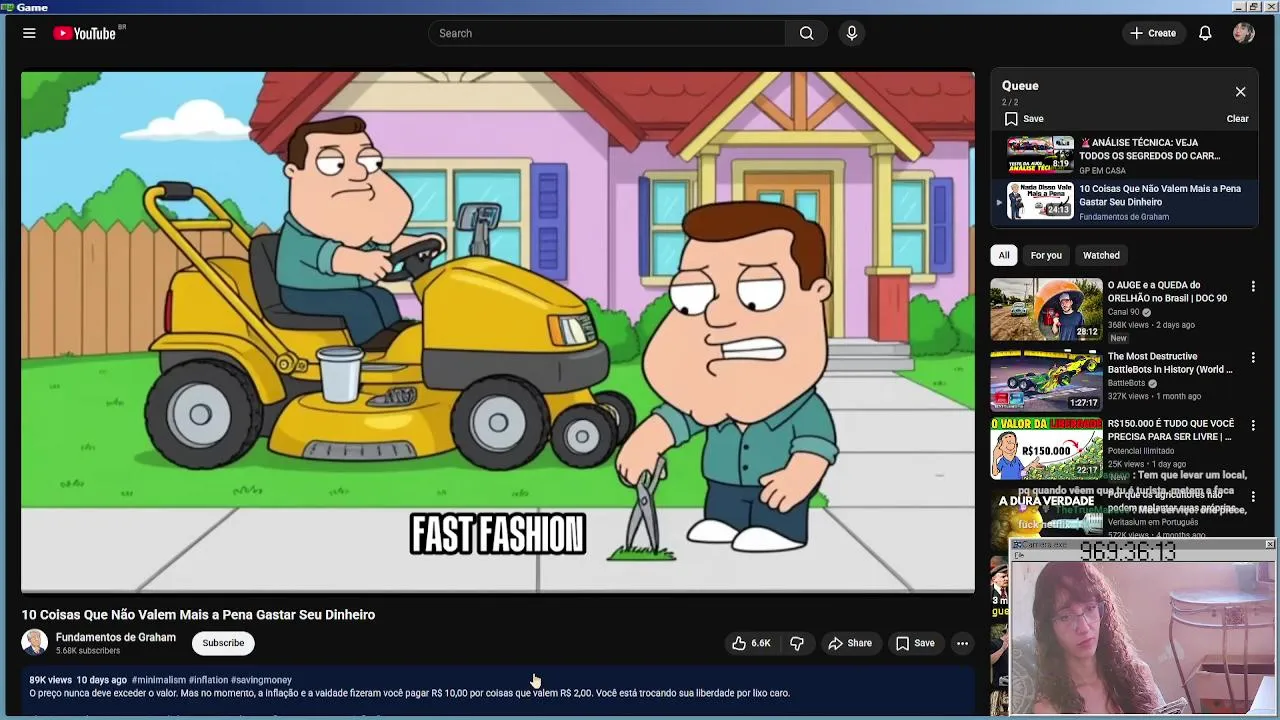Click the 89K views text
The image size is (1280, 720).
(x=50, y=680)
